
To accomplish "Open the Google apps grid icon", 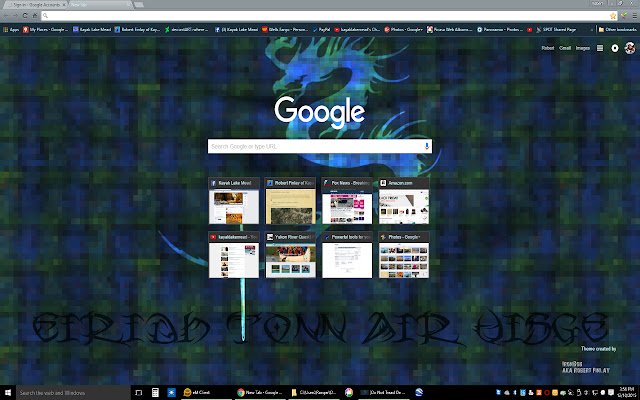I will click(600, 48).
